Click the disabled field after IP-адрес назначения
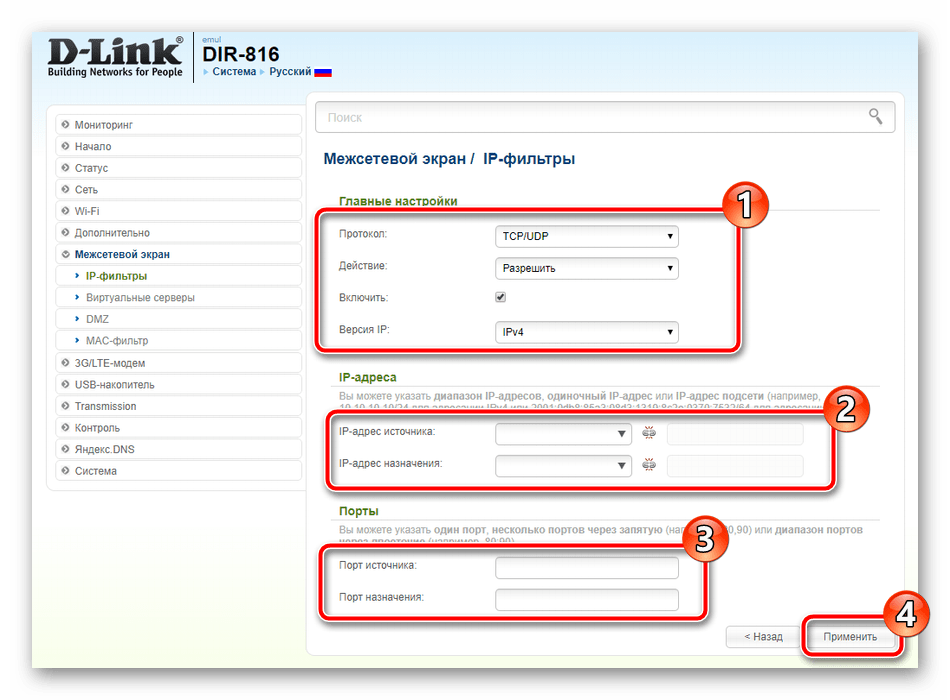The image size is (950, 700). click(x=735, y=465)
